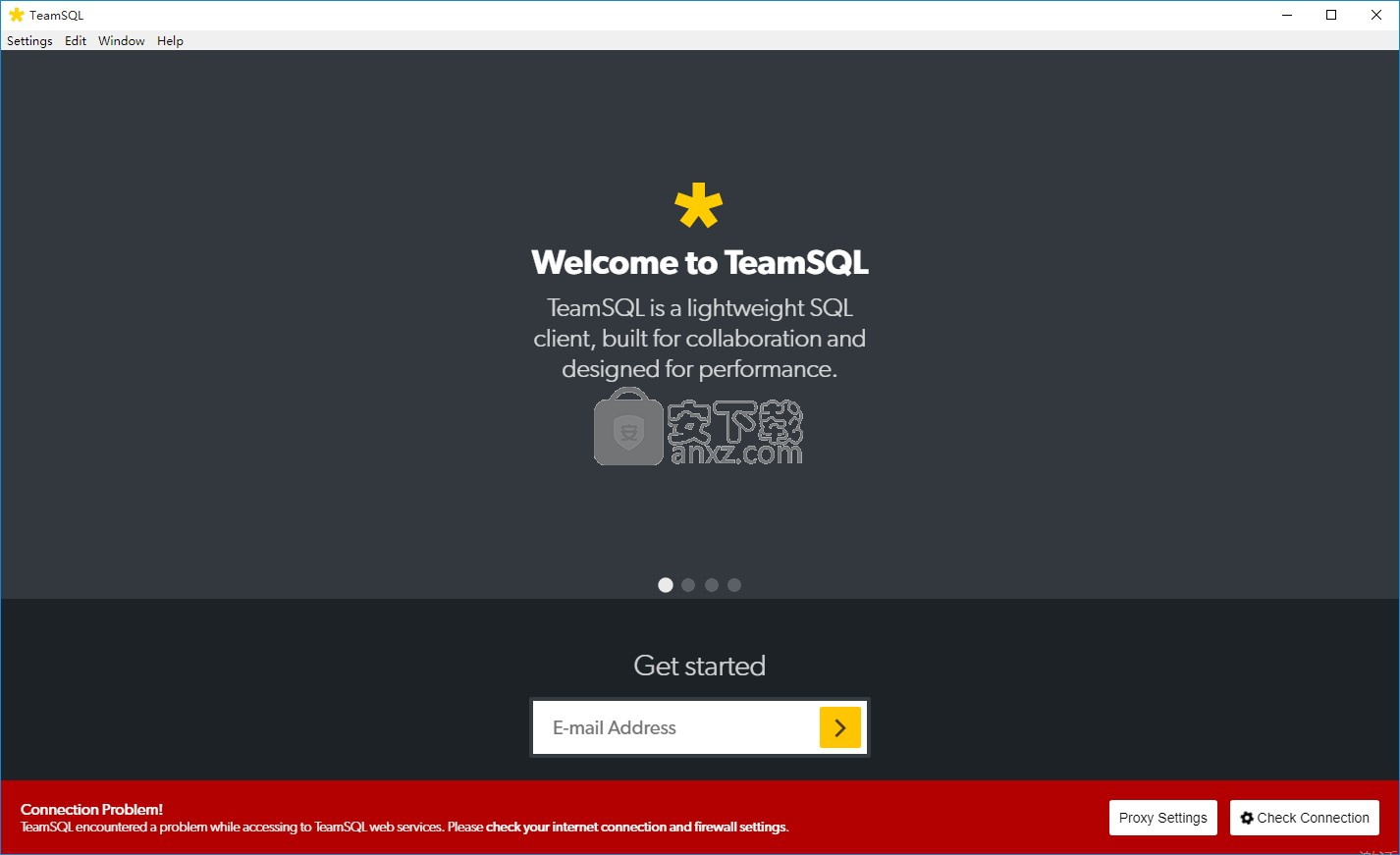Open the Edit menu
The width and height of the screenshot is (1400, 855).
pyautogui.click(x=76, y=40)
